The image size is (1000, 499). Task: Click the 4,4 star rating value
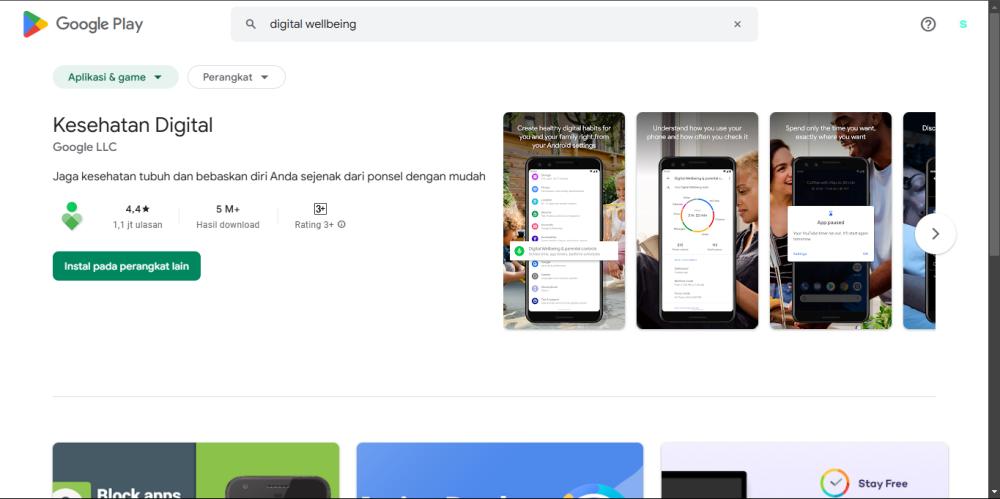click(x=137, y=209)
